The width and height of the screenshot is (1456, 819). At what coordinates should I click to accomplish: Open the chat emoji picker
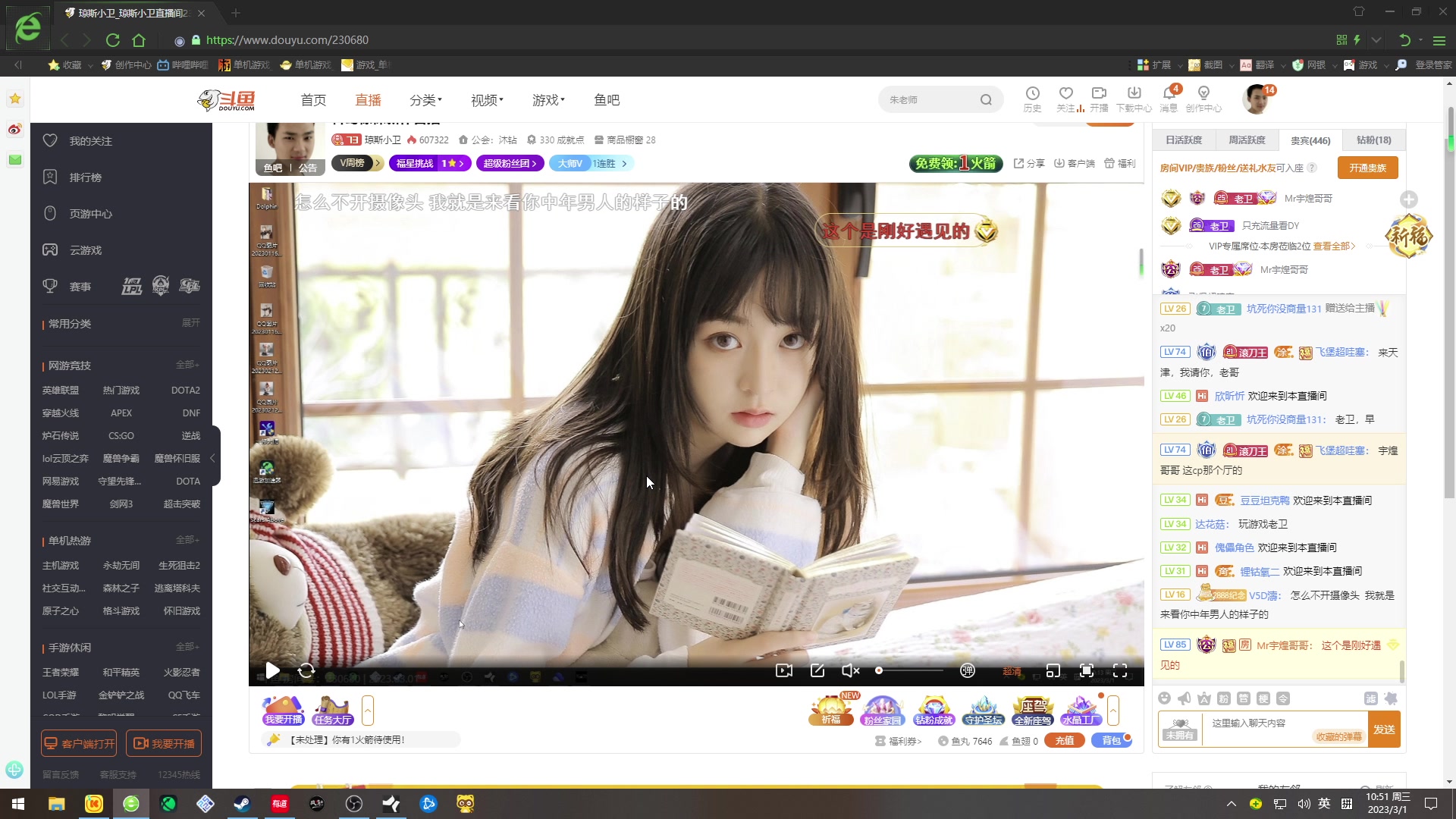1165,698
